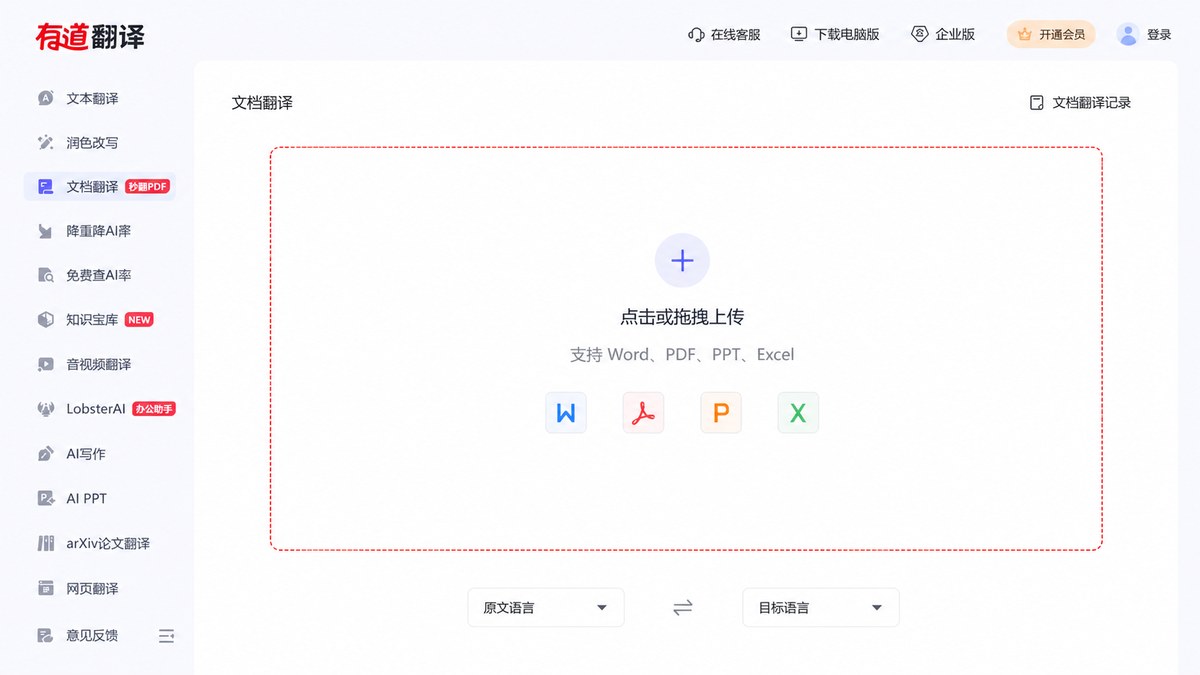This screenshot has width=1200, height=675.
Task: Click the 文本翻译 sidebar icon
Action: [46, 98]
